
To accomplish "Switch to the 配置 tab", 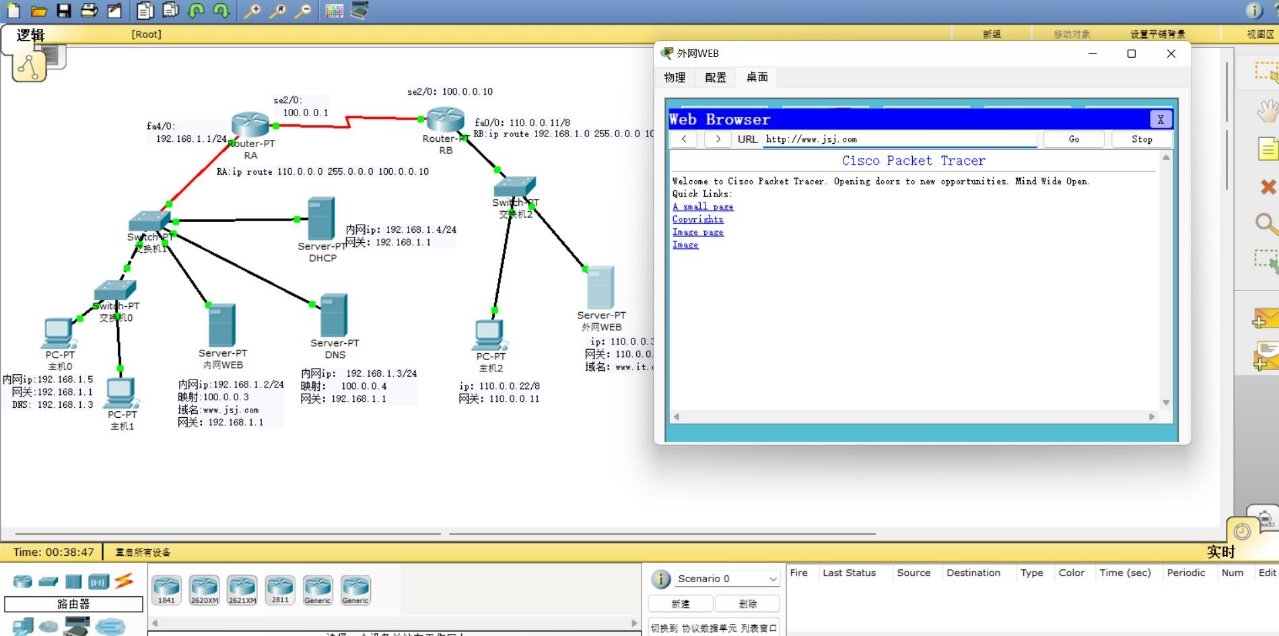I will (x=716, y=77).
